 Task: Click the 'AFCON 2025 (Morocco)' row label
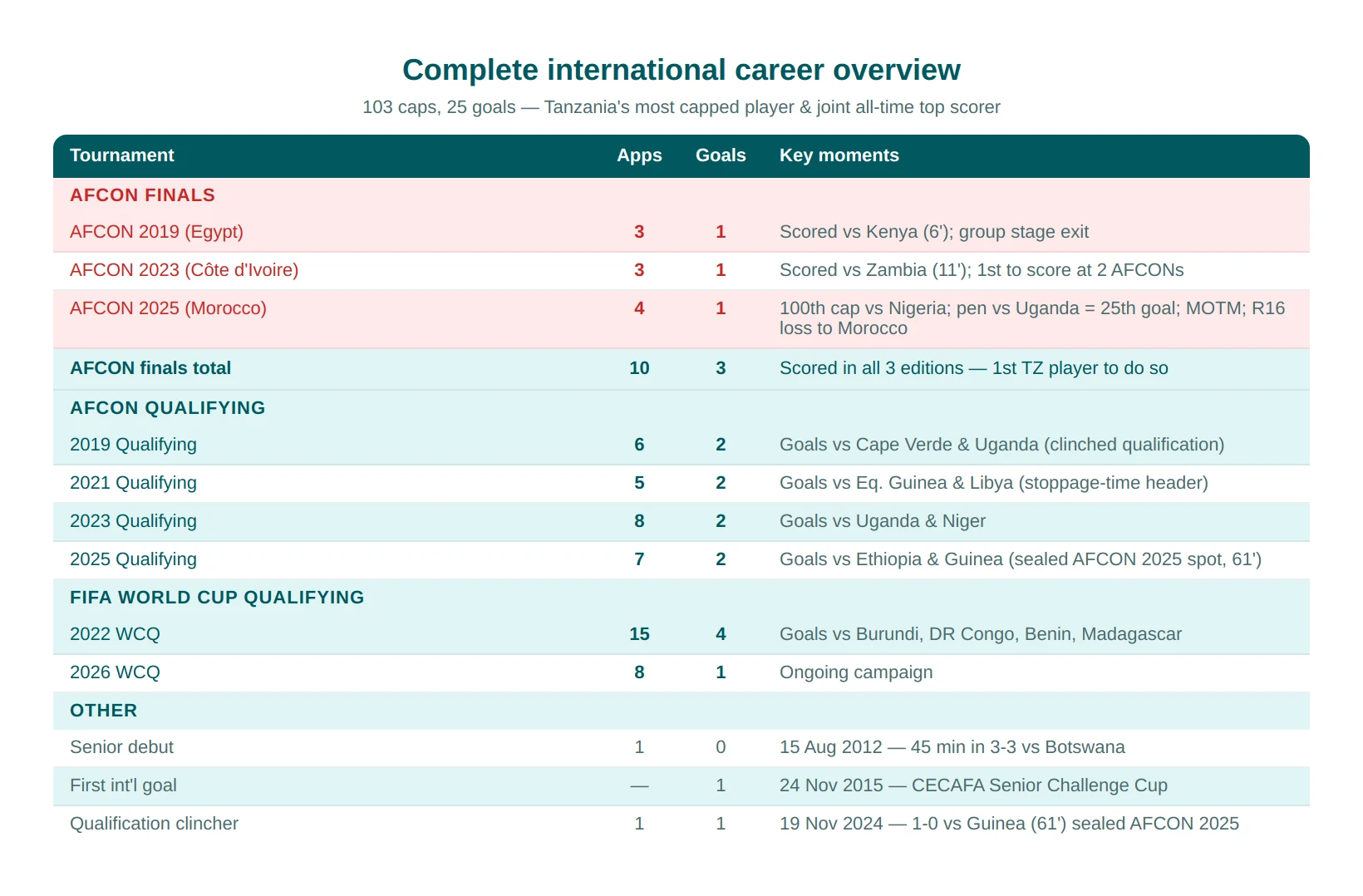(168, 308)
